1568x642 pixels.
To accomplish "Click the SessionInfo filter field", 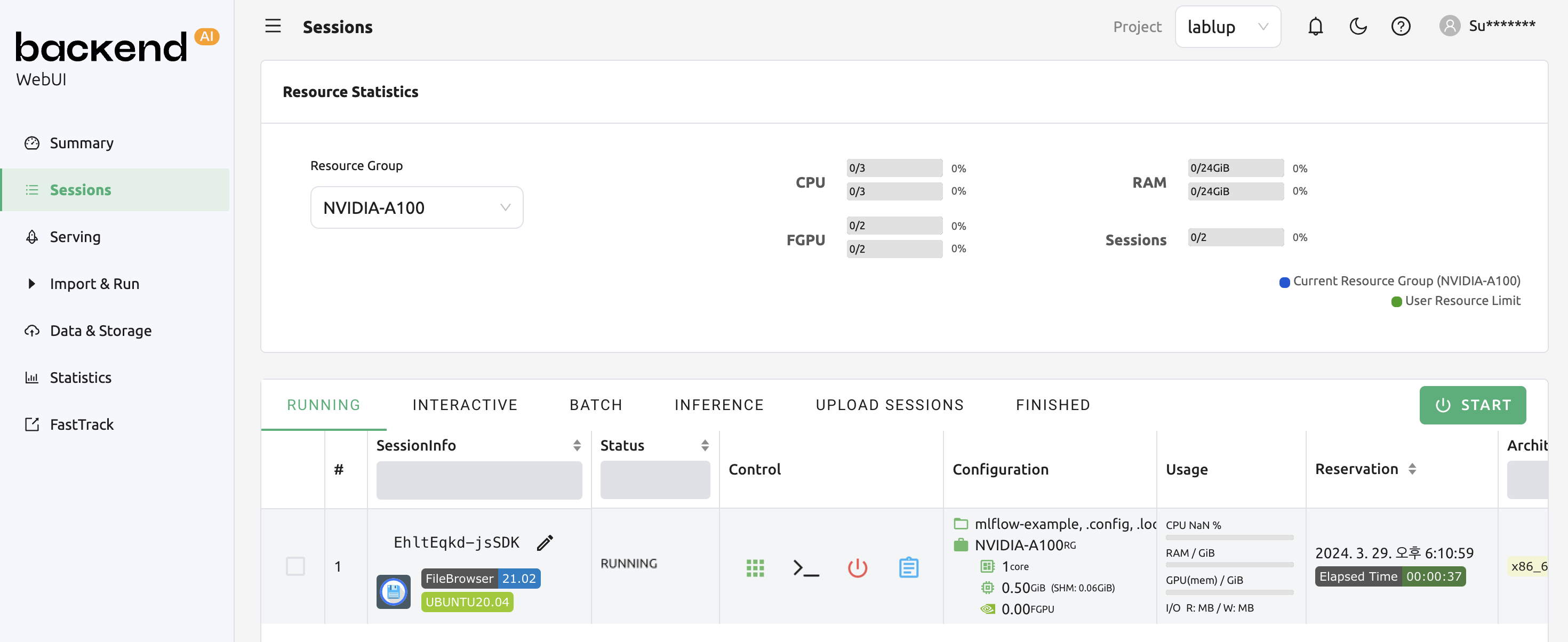I will 479,480.
